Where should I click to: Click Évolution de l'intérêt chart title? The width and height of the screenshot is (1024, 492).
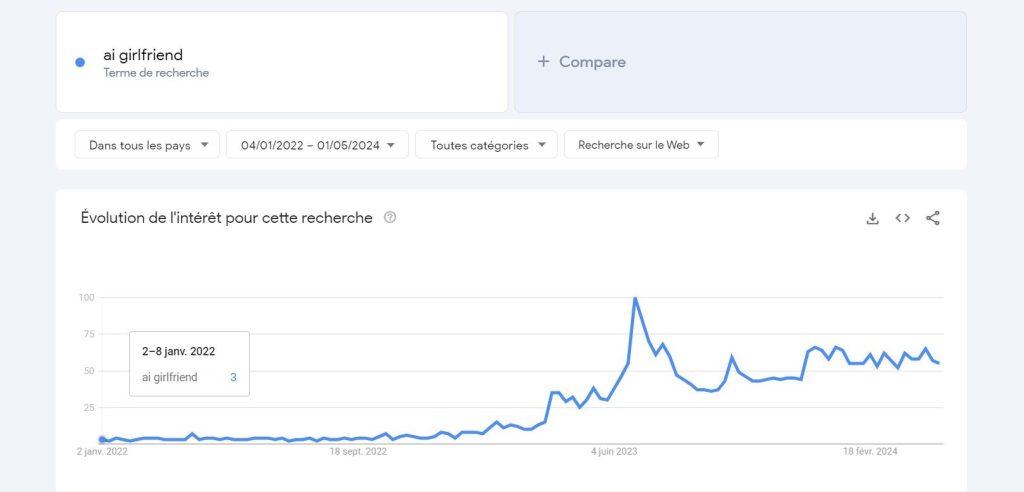(x=227, y=218)
